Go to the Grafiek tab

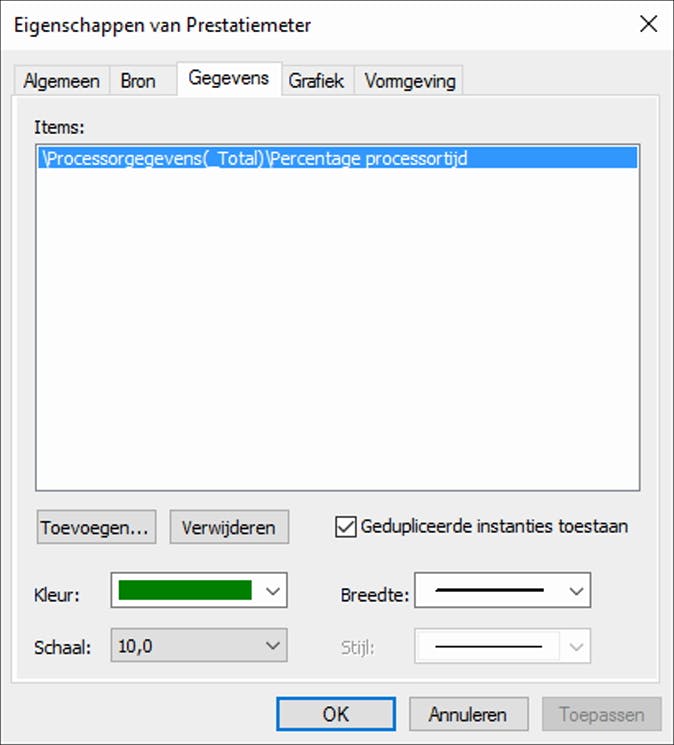(x=316, y=81)
